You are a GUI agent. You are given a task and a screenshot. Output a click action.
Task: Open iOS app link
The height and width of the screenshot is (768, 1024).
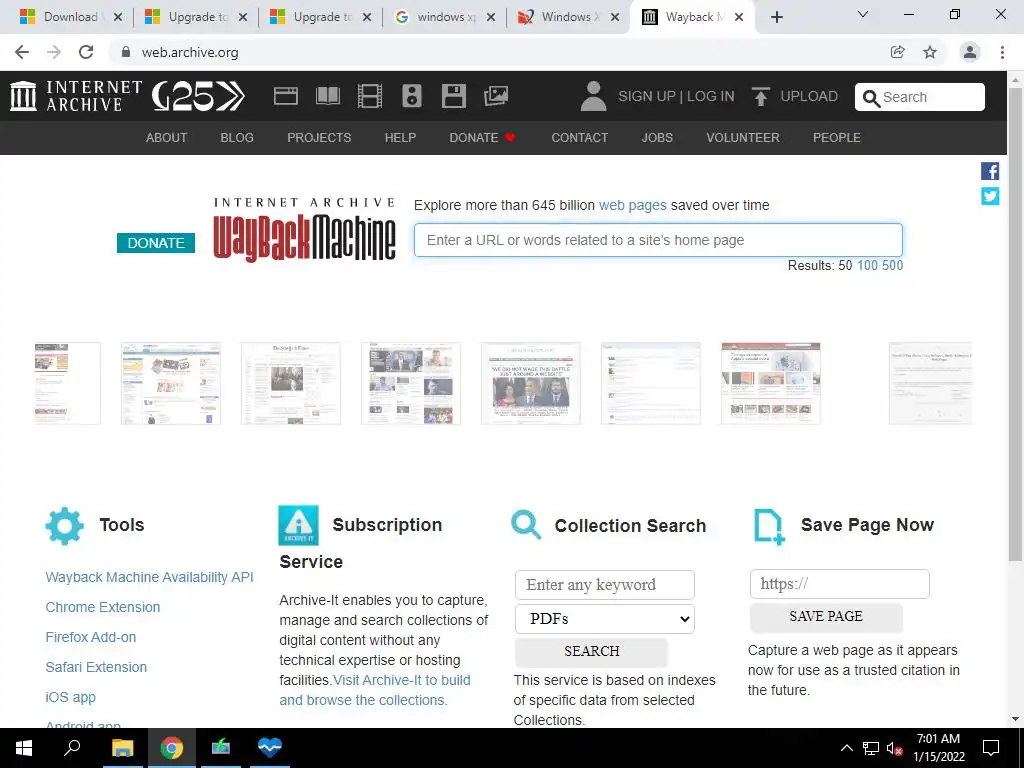(71, 697)
